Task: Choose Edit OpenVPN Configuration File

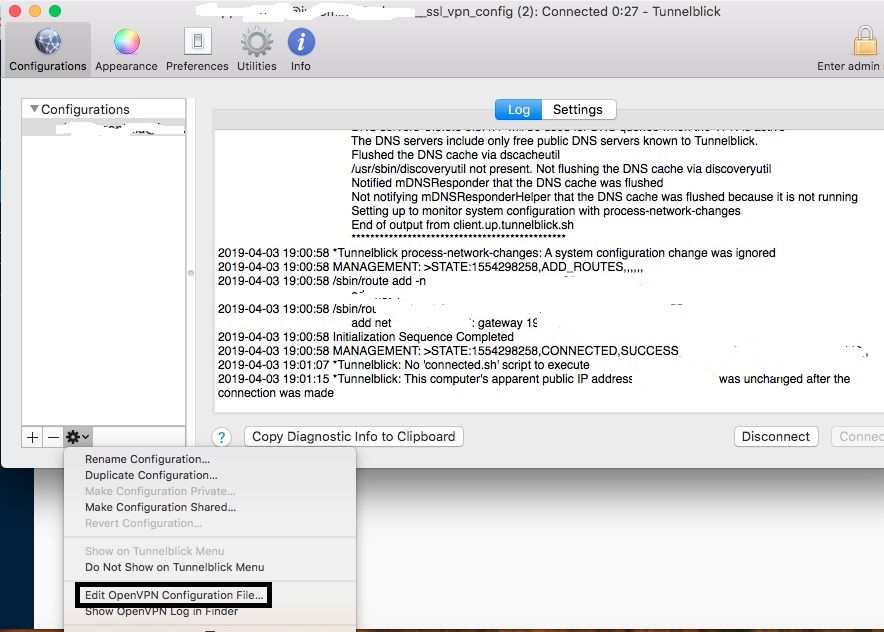Action: pyautogui.click(x=169, y=596)
